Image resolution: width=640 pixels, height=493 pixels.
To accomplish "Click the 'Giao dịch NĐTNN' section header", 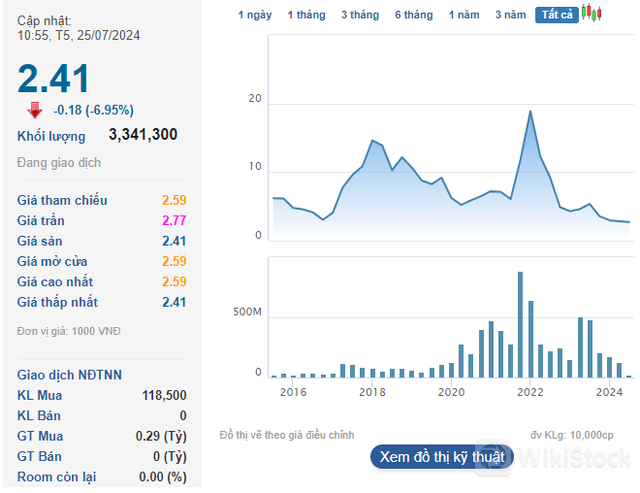I will pos(70,375).
